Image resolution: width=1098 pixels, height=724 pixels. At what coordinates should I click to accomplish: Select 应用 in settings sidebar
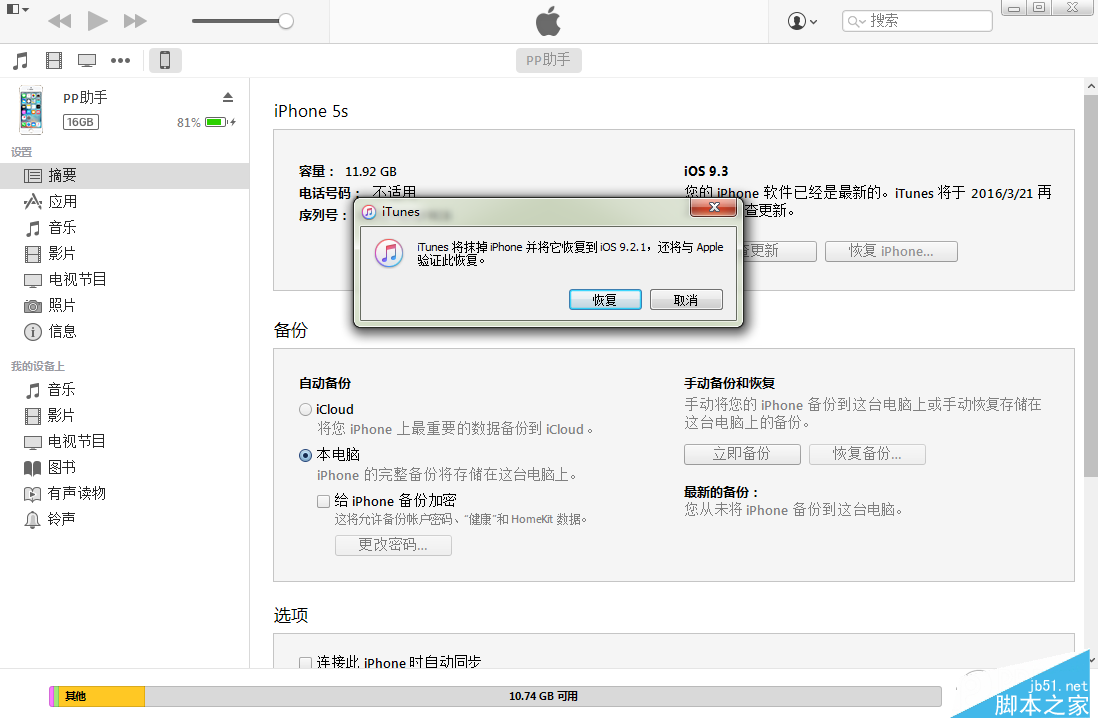125,202
